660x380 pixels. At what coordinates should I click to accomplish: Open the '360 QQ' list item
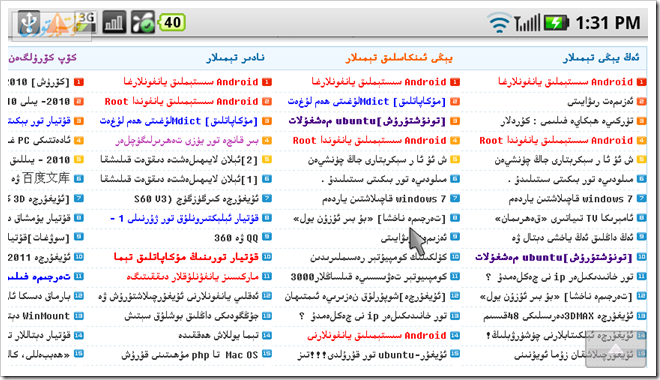pyautogui.click(x=236, y=238)
